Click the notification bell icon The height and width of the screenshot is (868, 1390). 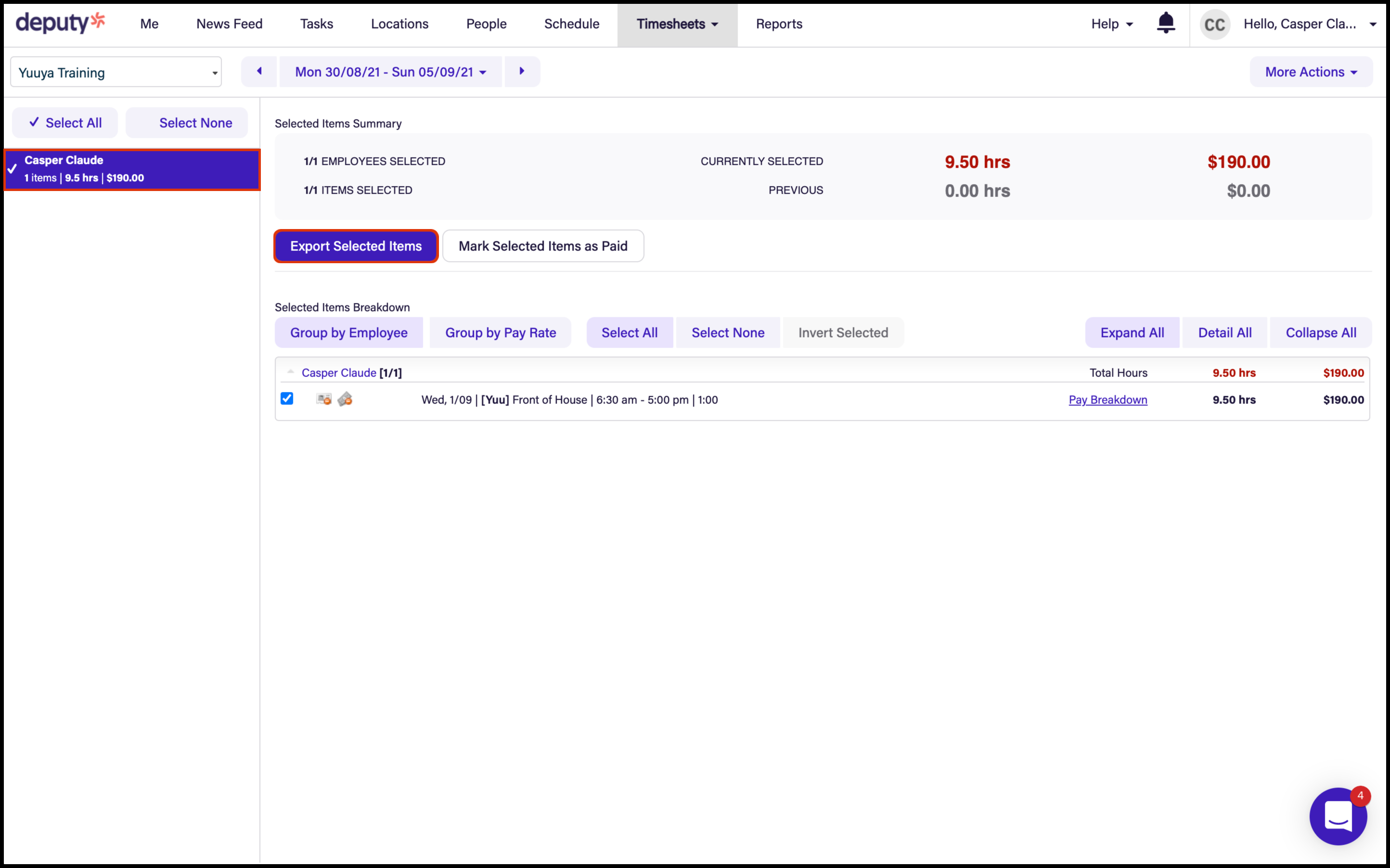1166,23
